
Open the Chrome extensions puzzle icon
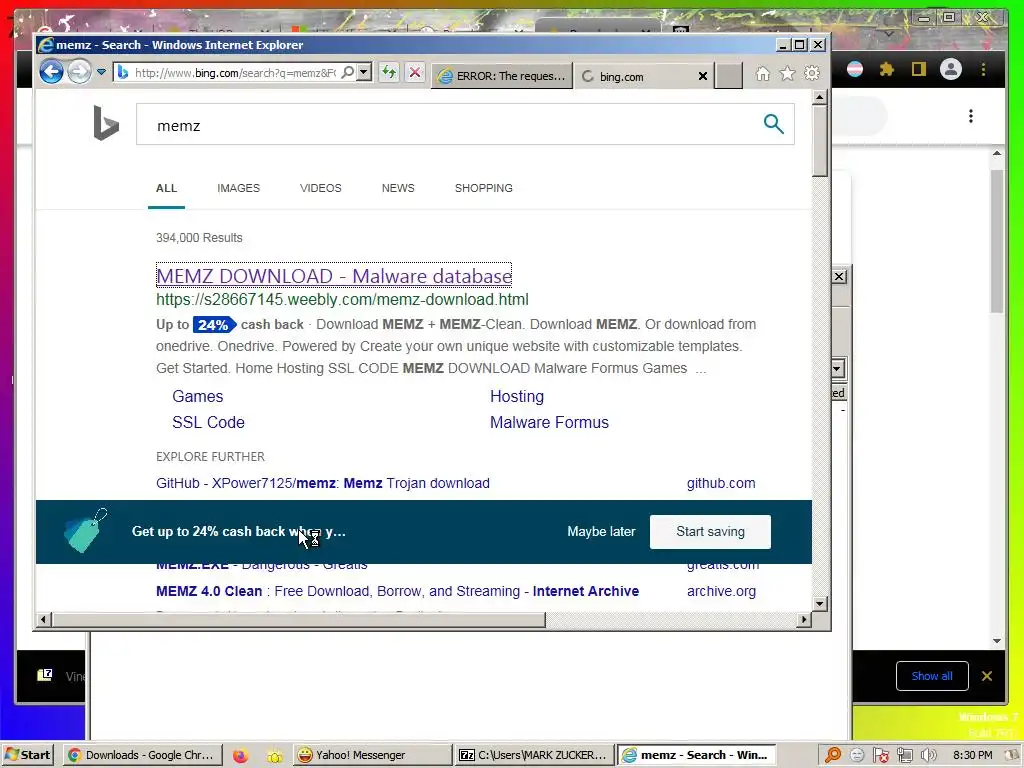tap(887, 69)
